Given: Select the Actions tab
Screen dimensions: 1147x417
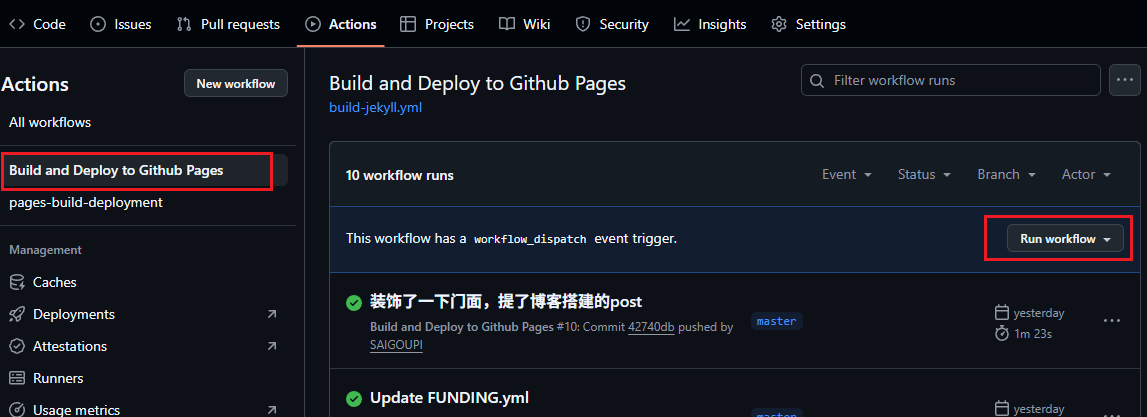Looking at the screenshot, I should click(340, 24).
